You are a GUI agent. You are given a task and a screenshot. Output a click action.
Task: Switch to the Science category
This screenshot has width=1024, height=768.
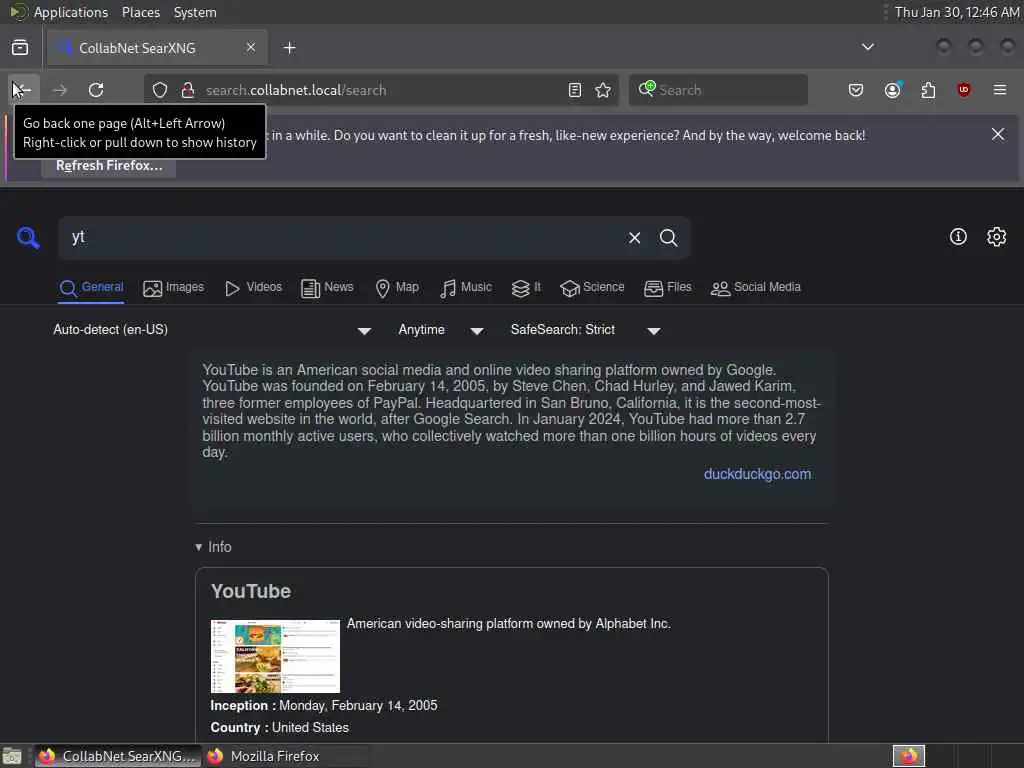(x=592, y=287)
